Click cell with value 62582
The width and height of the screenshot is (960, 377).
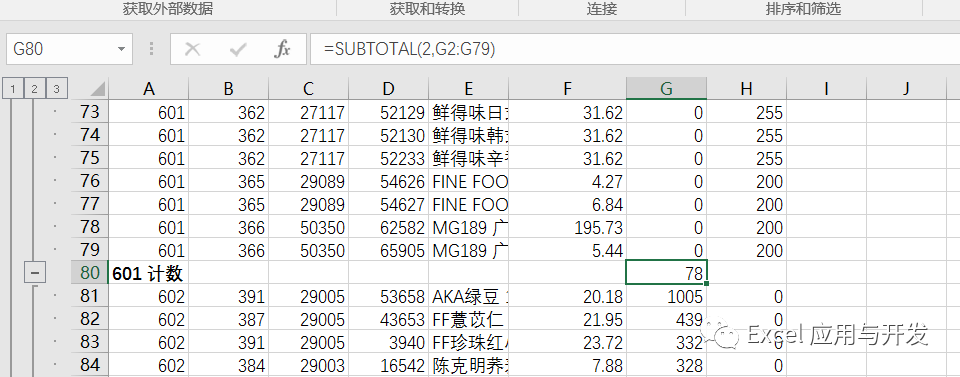pos(389,227)
